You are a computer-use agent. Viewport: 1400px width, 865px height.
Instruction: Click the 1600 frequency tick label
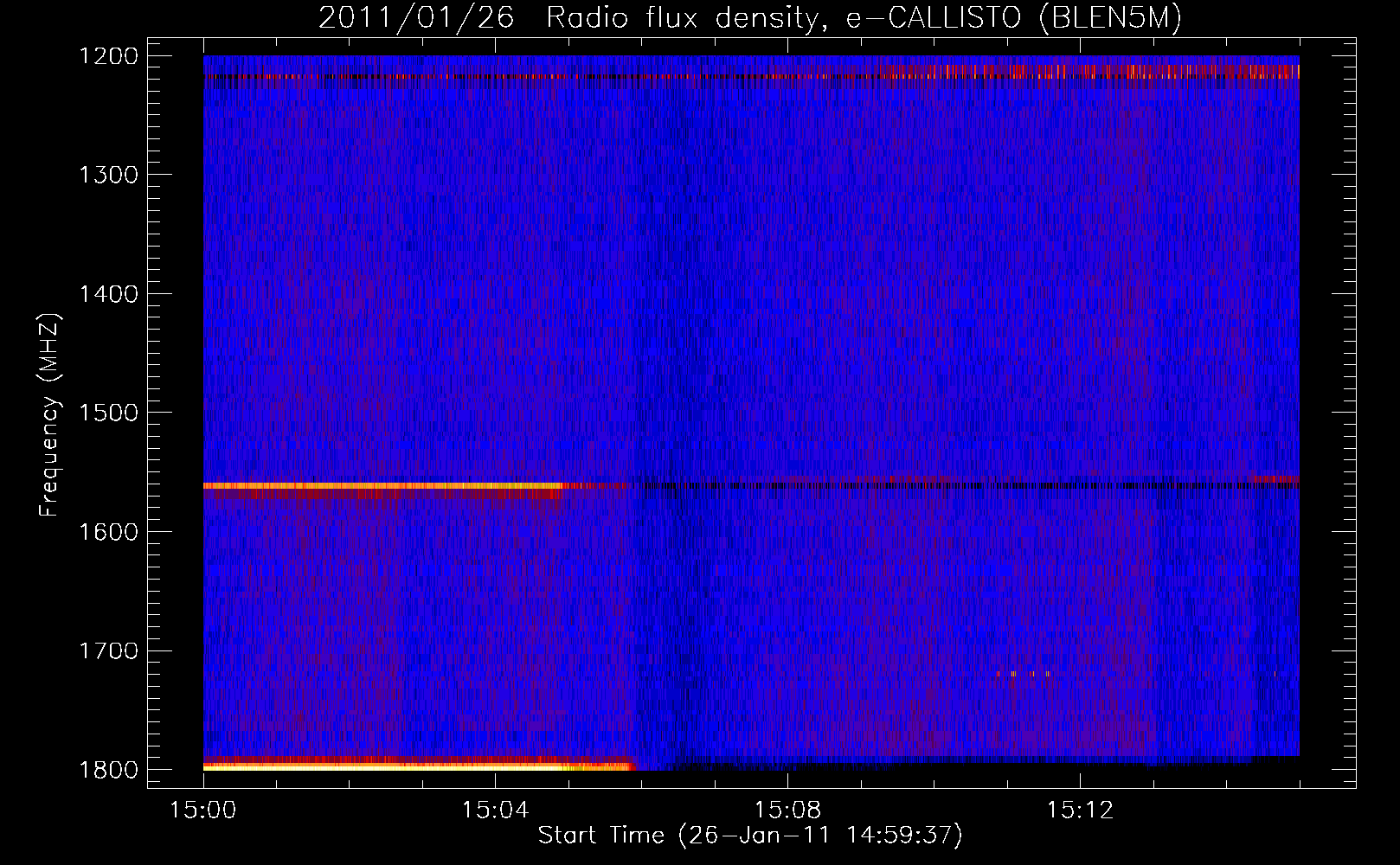click(109, 531)
